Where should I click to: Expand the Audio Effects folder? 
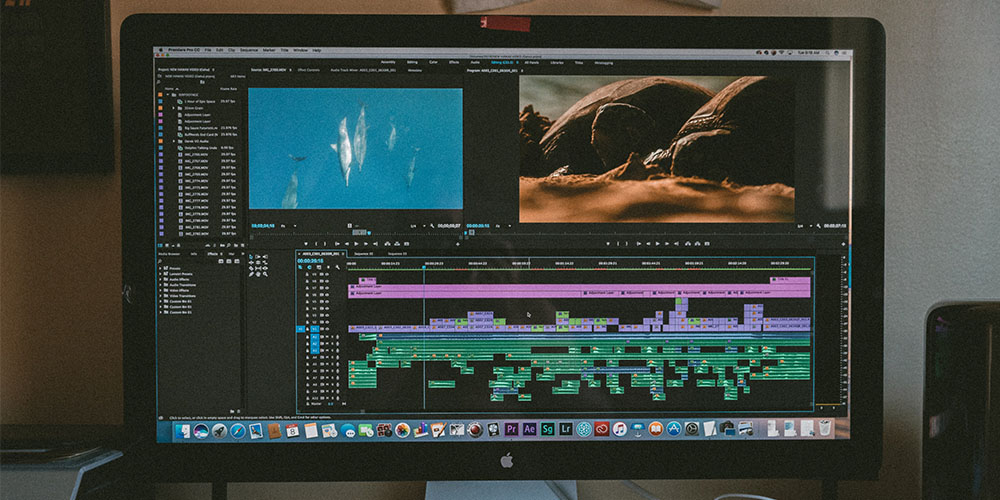click(x=160, y=279)
